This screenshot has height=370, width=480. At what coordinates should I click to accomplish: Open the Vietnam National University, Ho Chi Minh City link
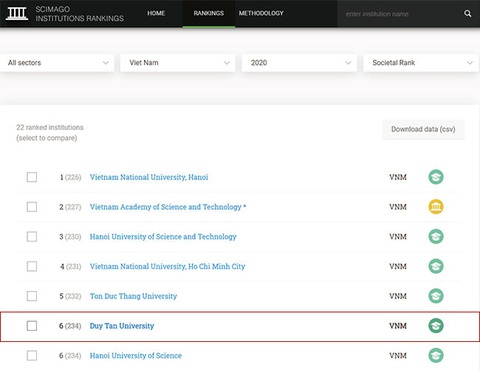coord(167,266)
